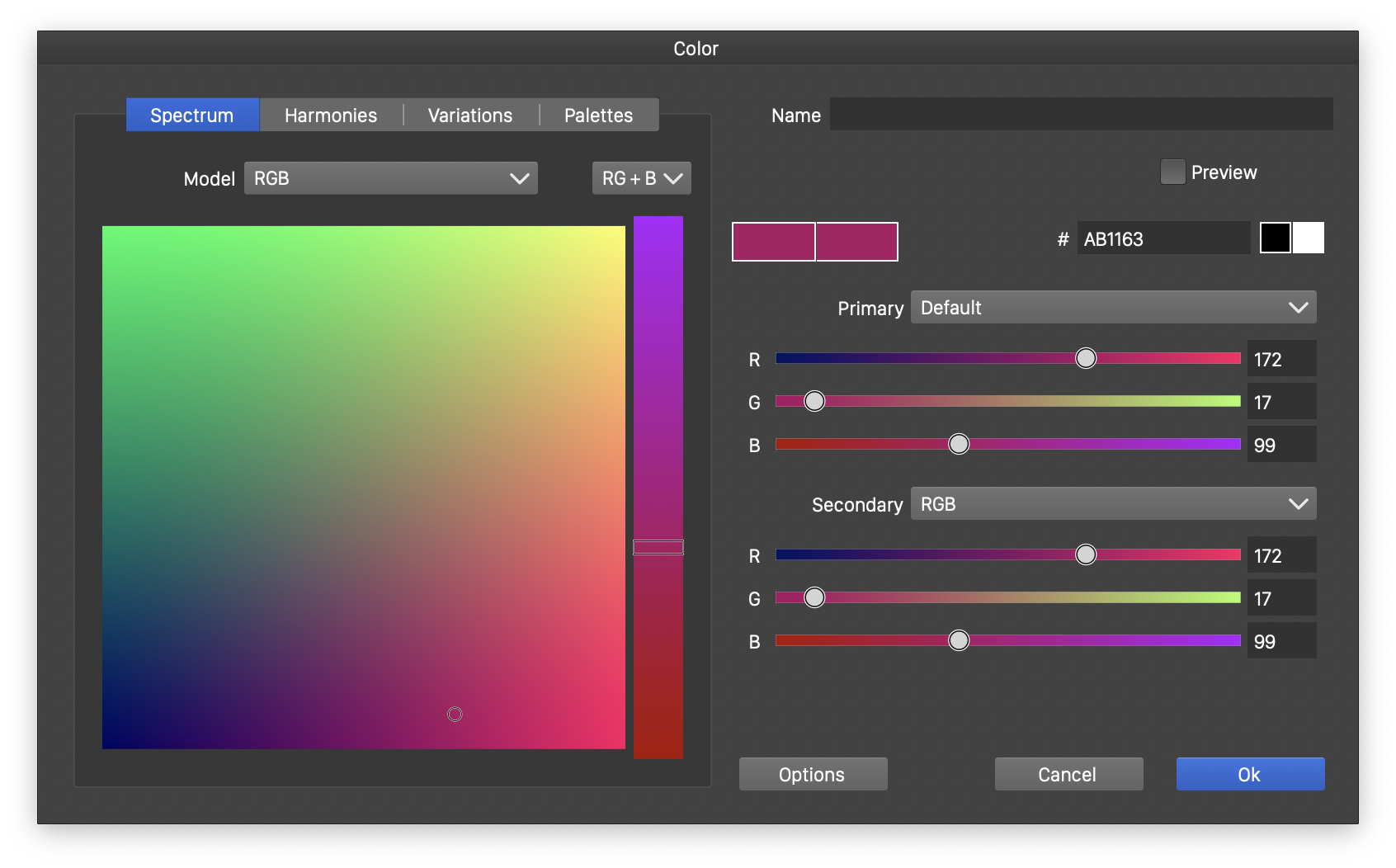Click Ok to confirm the color

pos(1249,774)
